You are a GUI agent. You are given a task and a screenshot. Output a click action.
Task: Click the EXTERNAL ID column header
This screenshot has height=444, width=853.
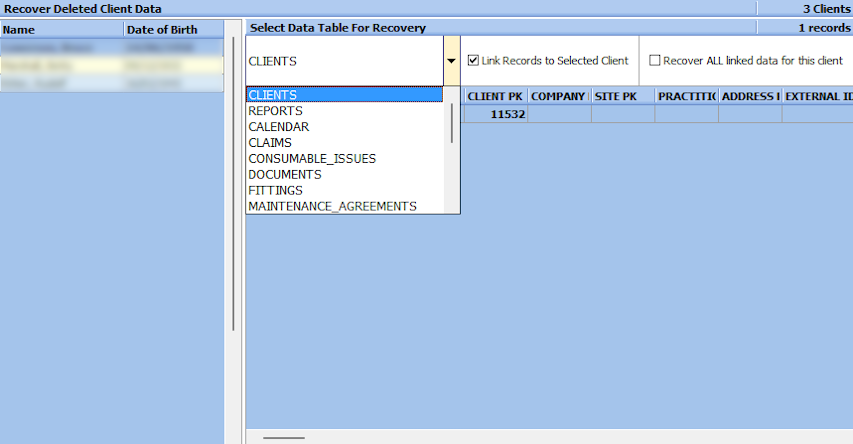pos(818,96)
